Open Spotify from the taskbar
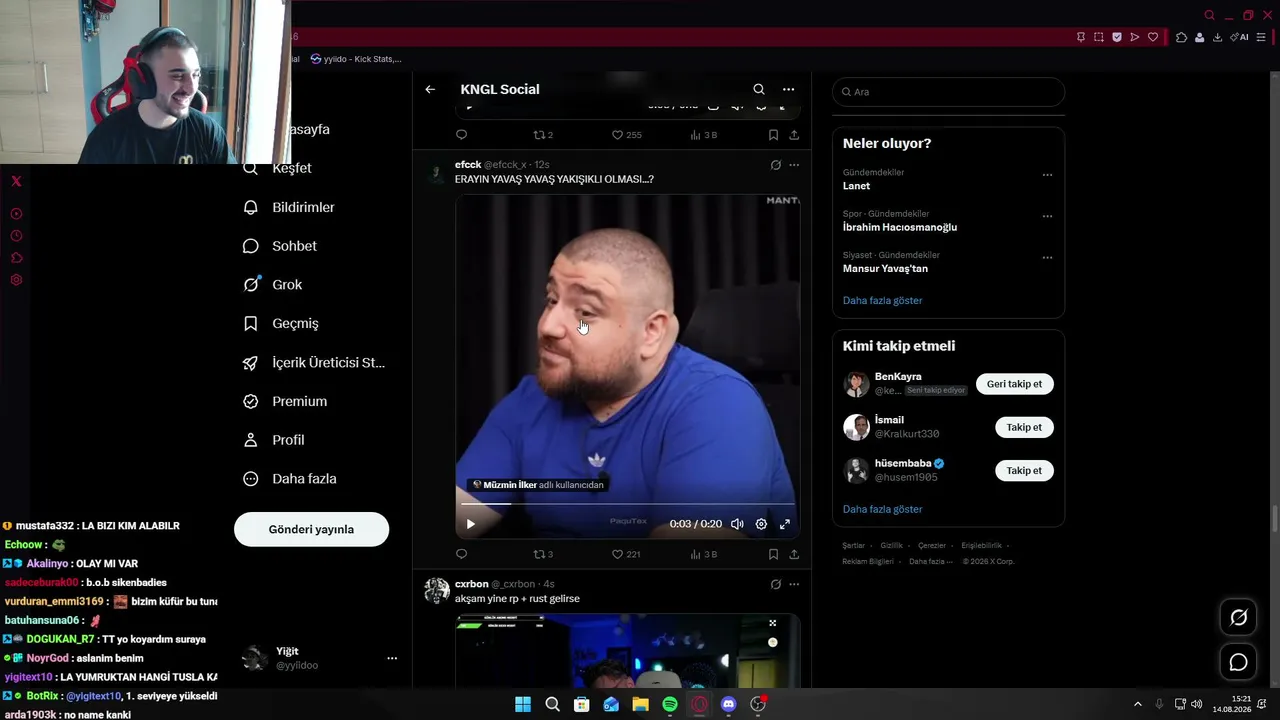 (670, 705)
